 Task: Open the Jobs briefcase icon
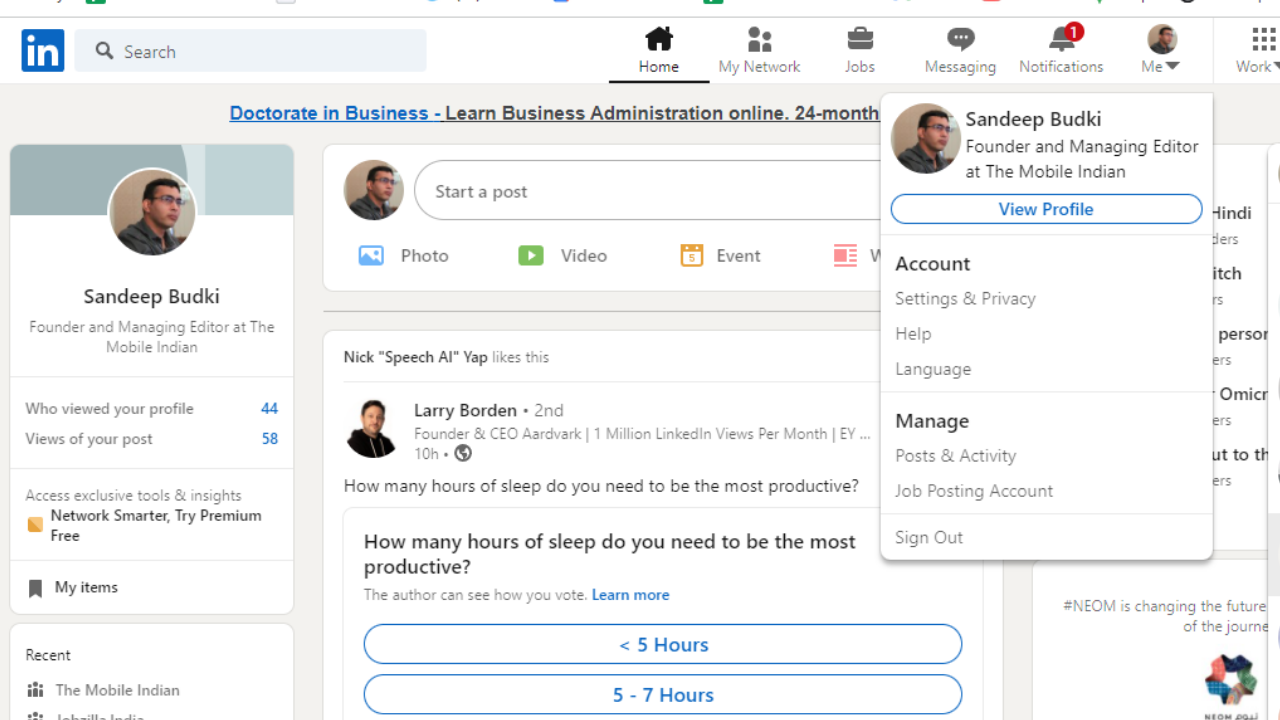pos(860,39)
